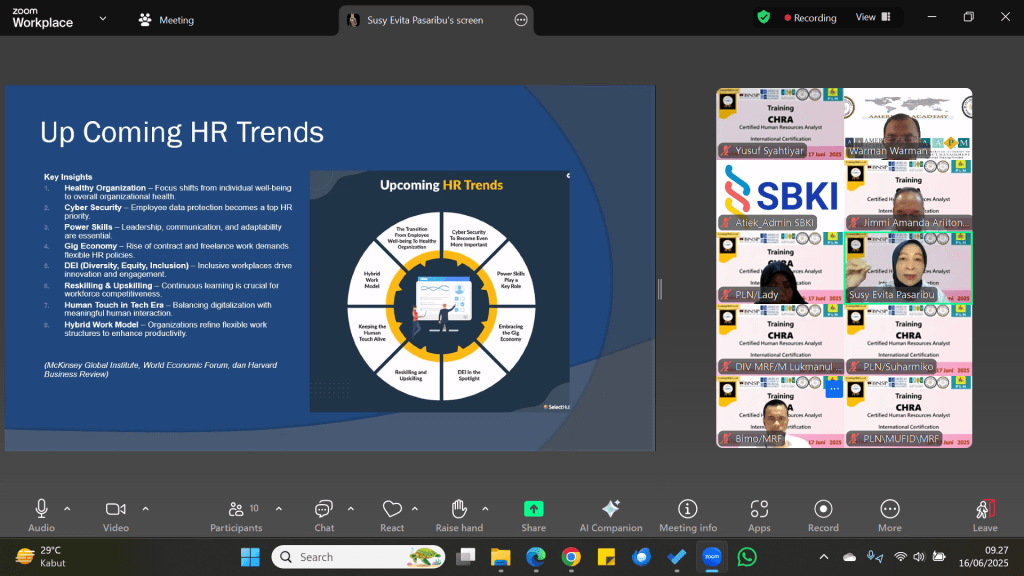
Task: Expand the video options arrow
Action: click(146, 509)
